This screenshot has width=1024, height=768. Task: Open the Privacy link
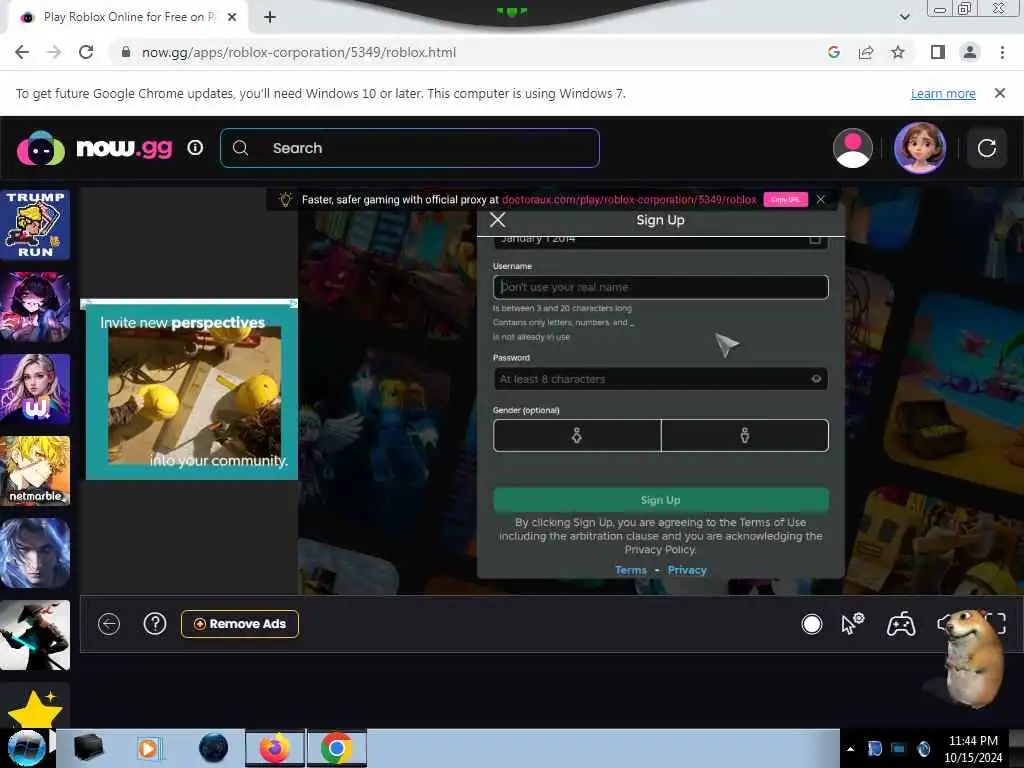click(687, 570)
